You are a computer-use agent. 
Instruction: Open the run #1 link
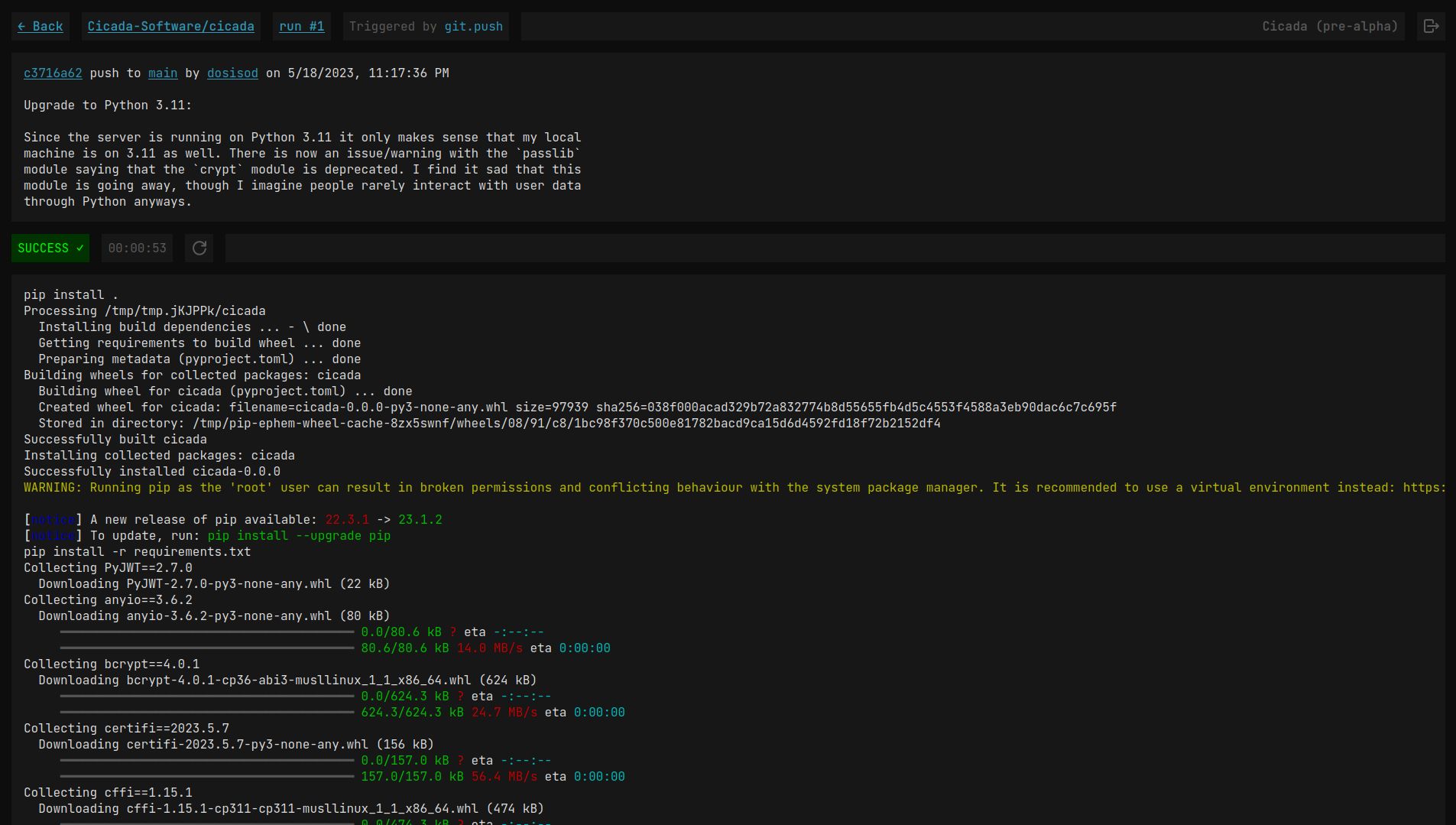(302, 26)
